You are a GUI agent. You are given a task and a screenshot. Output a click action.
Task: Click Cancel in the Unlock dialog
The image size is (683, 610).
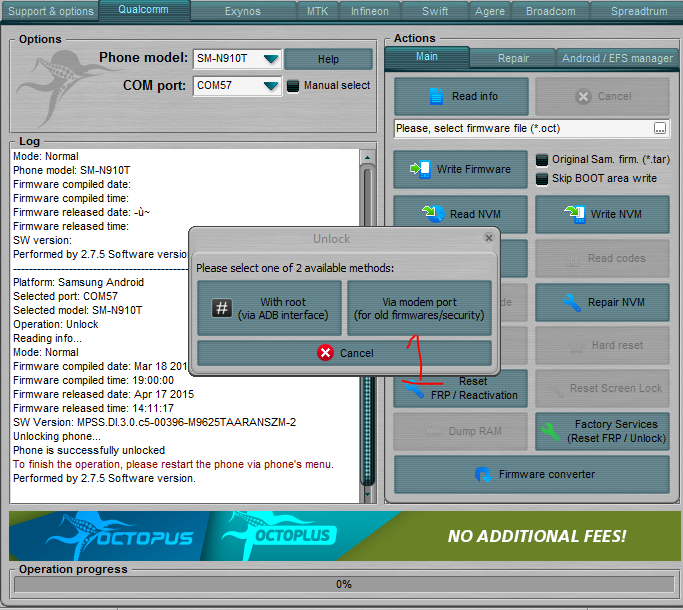click(x=344, y=353)
